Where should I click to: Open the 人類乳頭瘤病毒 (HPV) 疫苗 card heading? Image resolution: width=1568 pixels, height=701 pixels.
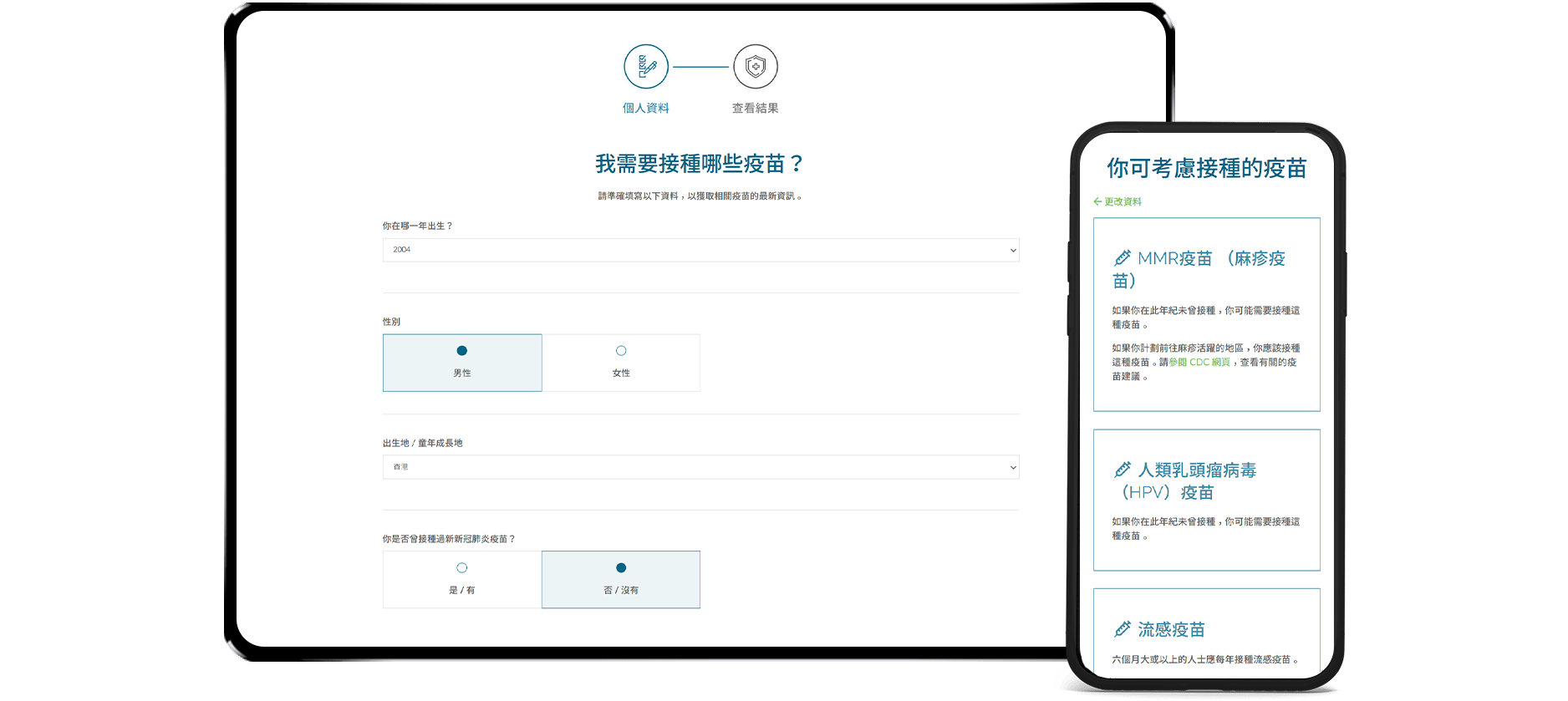point(1197,480)
